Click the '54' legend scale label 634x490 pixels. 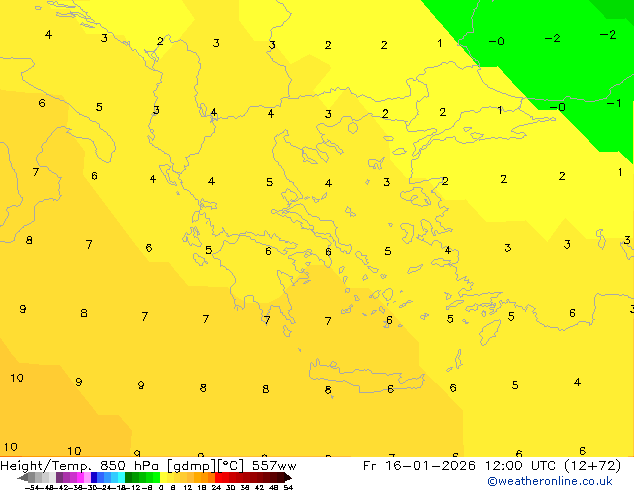pyautogui.click(x=288, y=487)
